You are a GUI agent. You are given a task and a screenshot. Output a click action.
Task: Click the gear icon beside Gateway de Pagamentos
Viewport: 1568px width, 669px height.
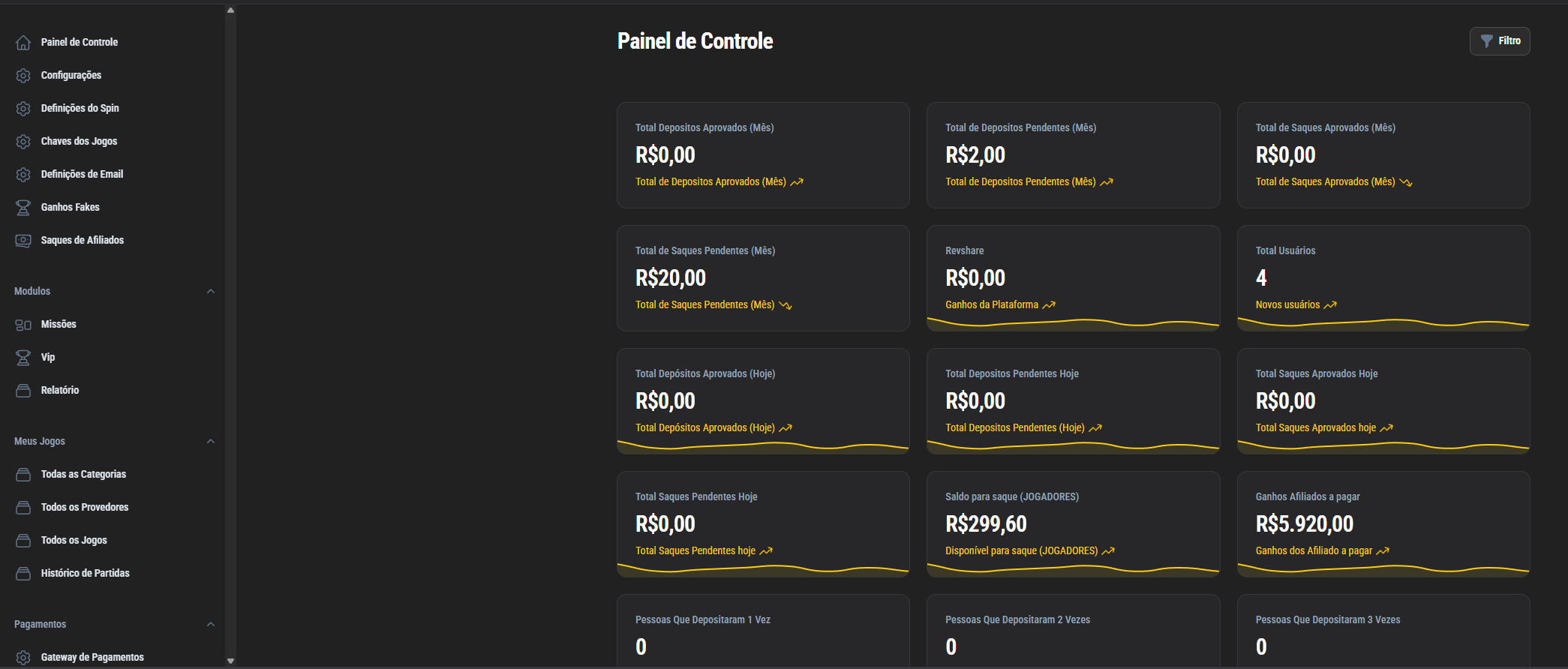click(x=23, y=658)
